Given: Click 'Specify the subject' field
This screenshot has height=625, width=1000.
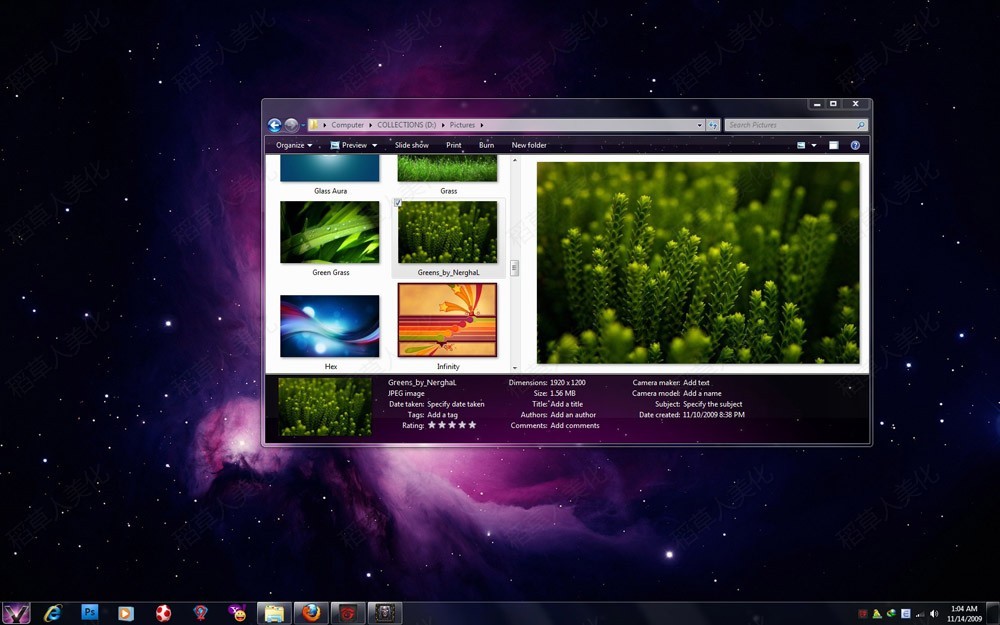Looking at the screenshot, I should tap(712, 404).
